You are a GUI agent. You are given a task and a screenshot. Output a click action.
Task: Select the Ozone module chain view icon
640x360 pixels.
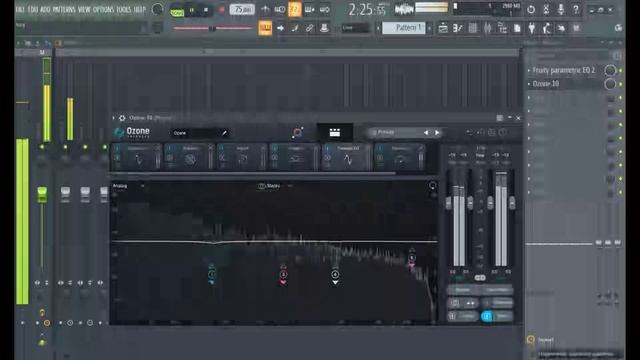pyautogui.click(x=335, y=132)
